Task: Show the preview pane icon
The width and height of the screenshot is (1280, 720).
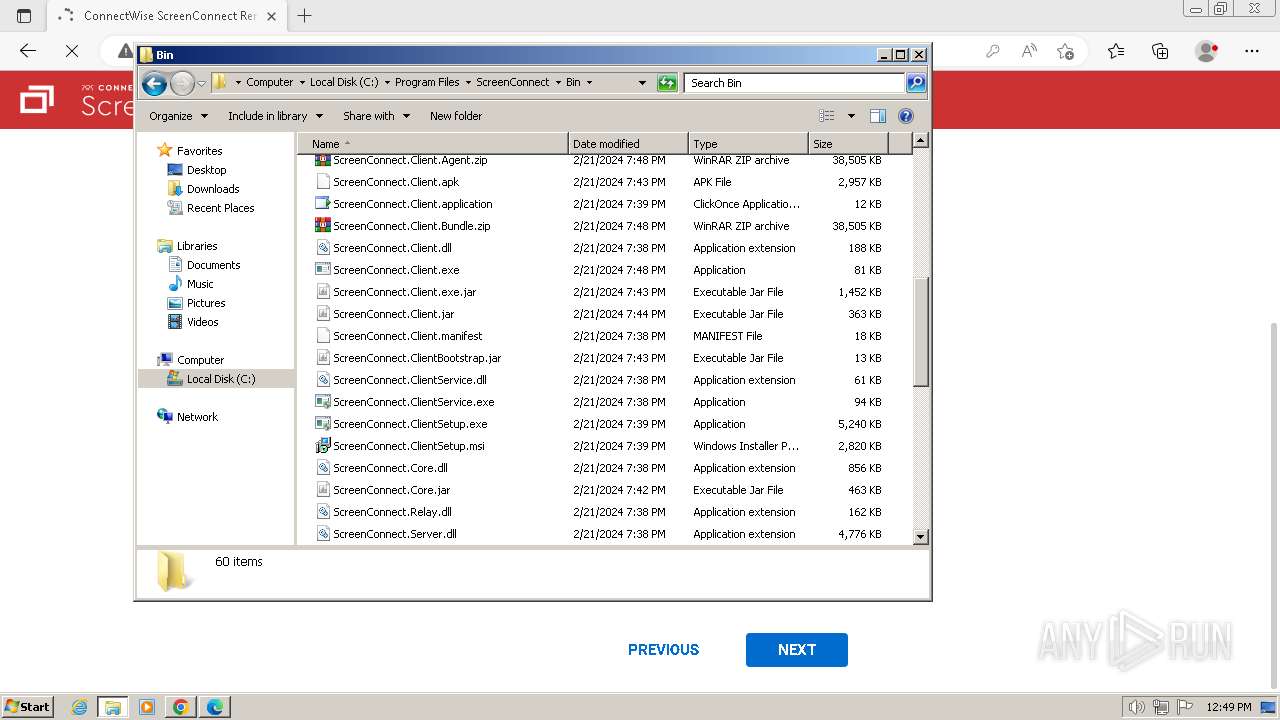Action: 877,116
